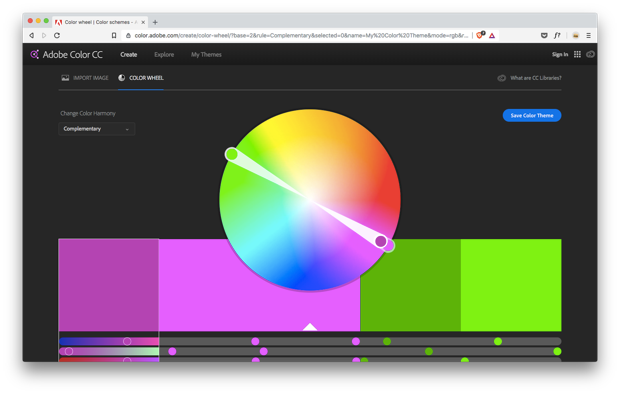Click the dark green dot on the second slider row
Screen dimensions: 620x394
(429, 351)
